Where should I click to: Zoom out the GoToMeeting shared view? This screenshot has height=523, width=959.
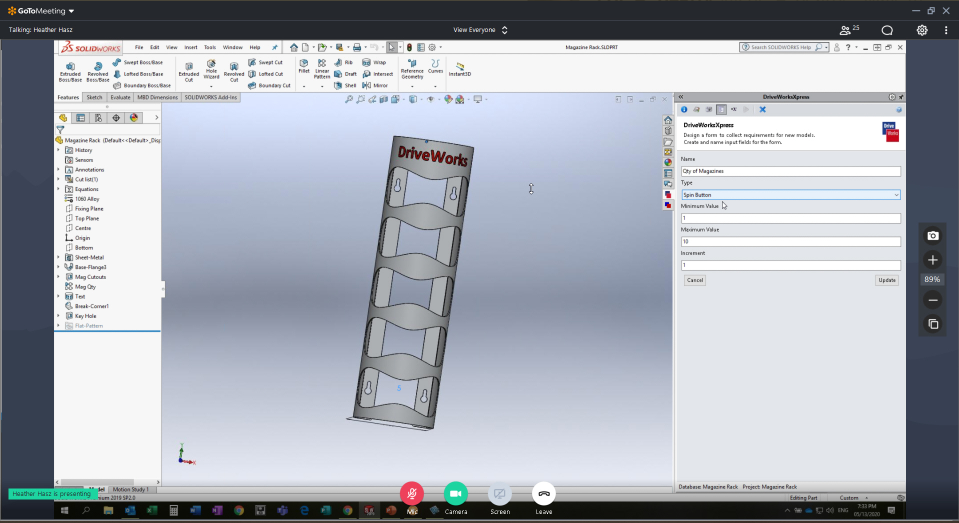(x=933, y=300)
